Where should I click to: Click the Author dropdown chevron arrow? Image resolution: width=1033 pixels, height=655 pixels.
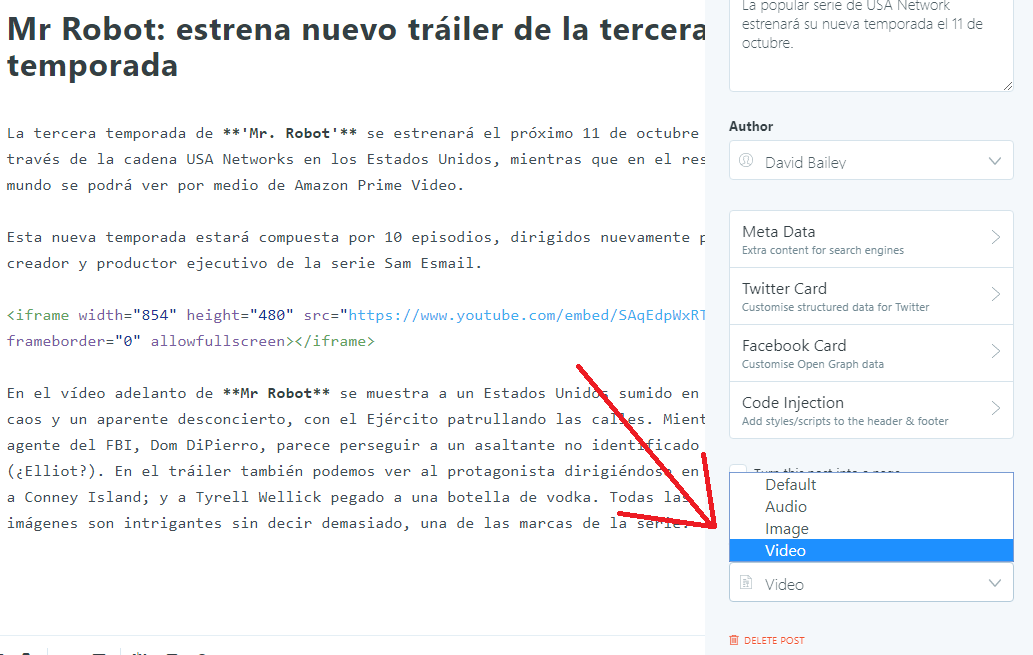tap(995, 161)
